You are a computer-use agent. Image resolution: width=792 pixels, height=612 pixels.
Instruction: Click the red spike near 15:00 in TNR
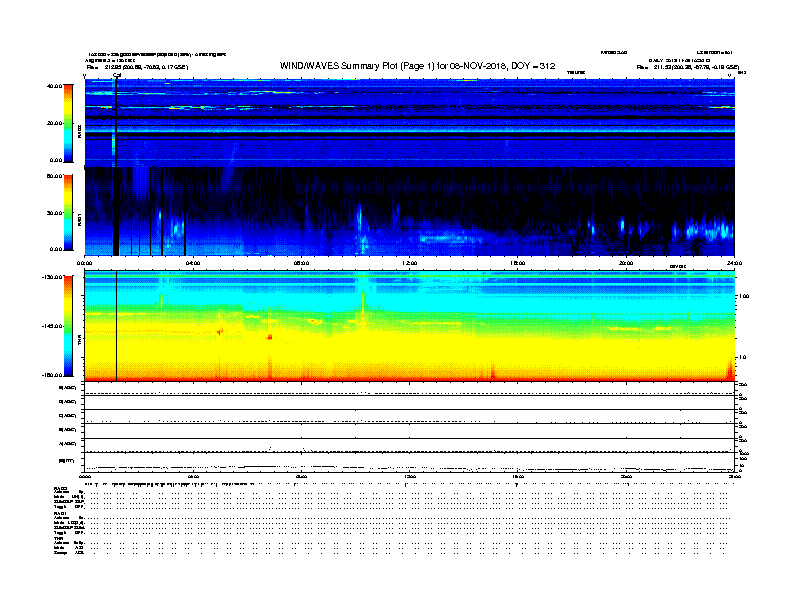[492, 372]
